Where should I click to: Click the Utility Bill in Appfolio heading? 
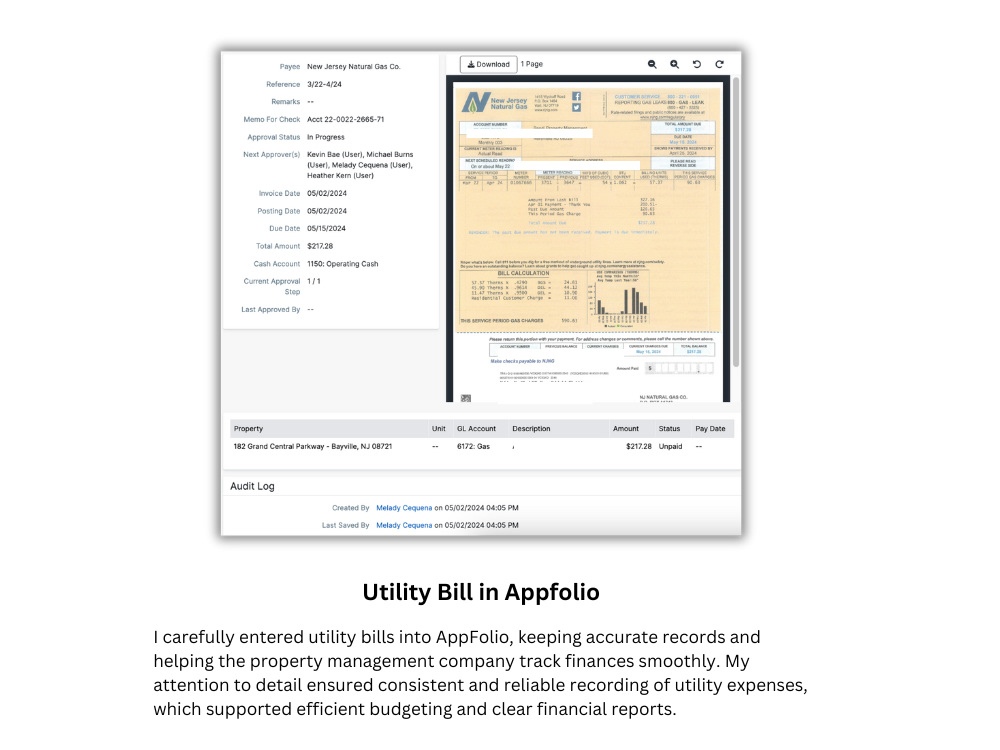[481, 592]
